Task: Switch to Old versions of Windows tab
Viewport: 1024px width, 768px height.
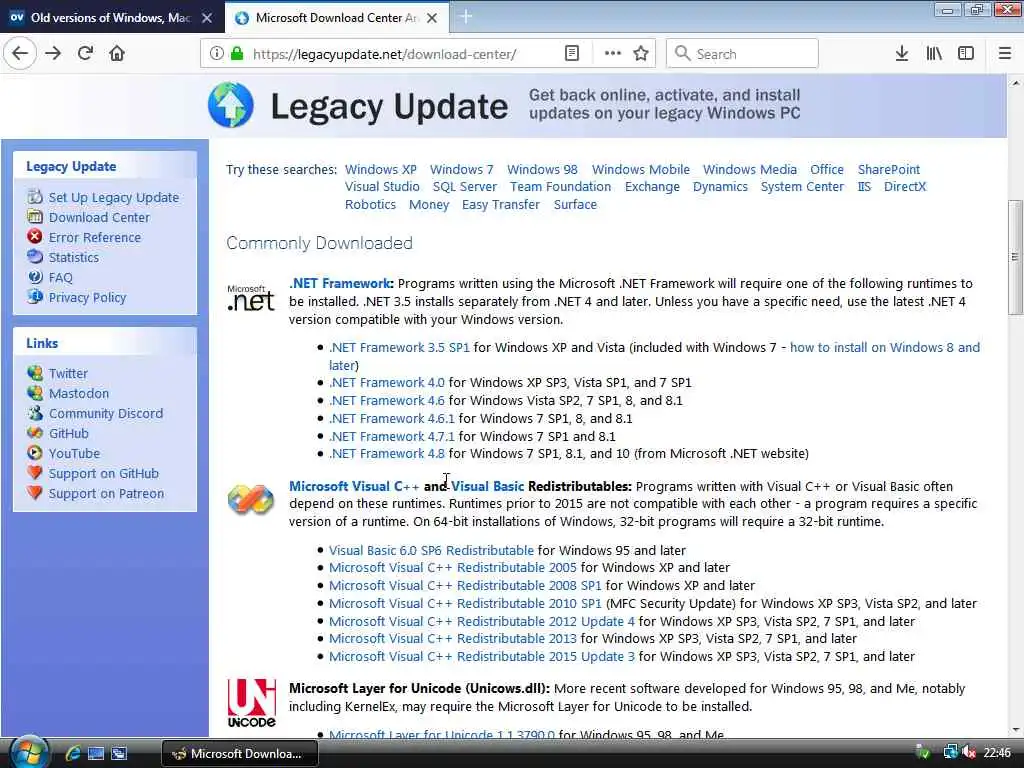Action: (x=112, y=18)
